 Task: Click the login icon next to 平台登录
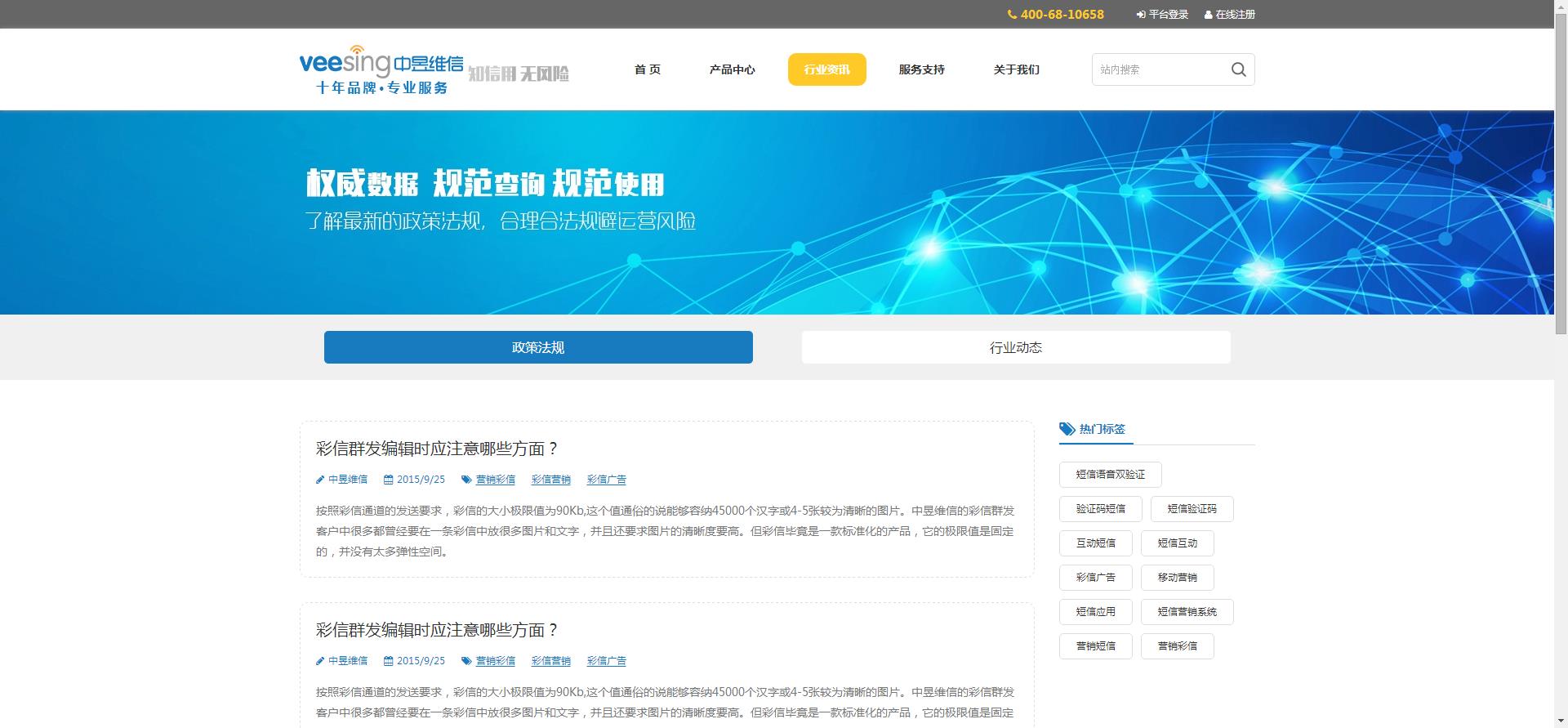[x=1140, y=15]
